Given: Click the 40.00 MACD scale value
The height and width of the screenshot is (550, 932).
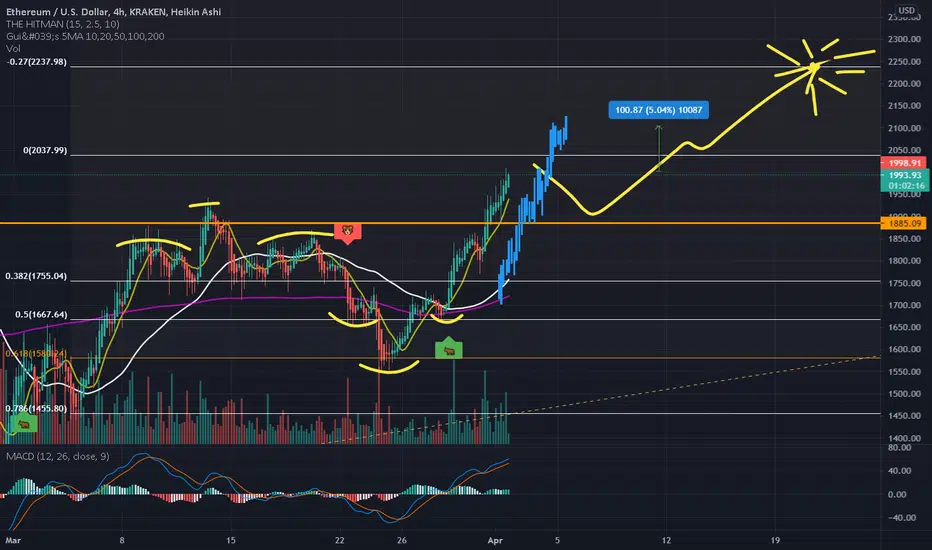Looking at the screenshot, I should coord(899,470).
